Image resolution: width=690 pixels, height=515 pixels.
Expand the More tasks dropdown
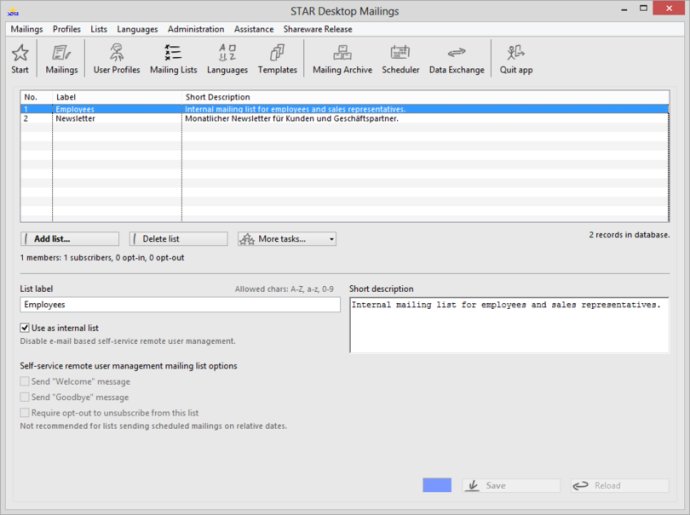pyautogui.click(x=287, y=239)
